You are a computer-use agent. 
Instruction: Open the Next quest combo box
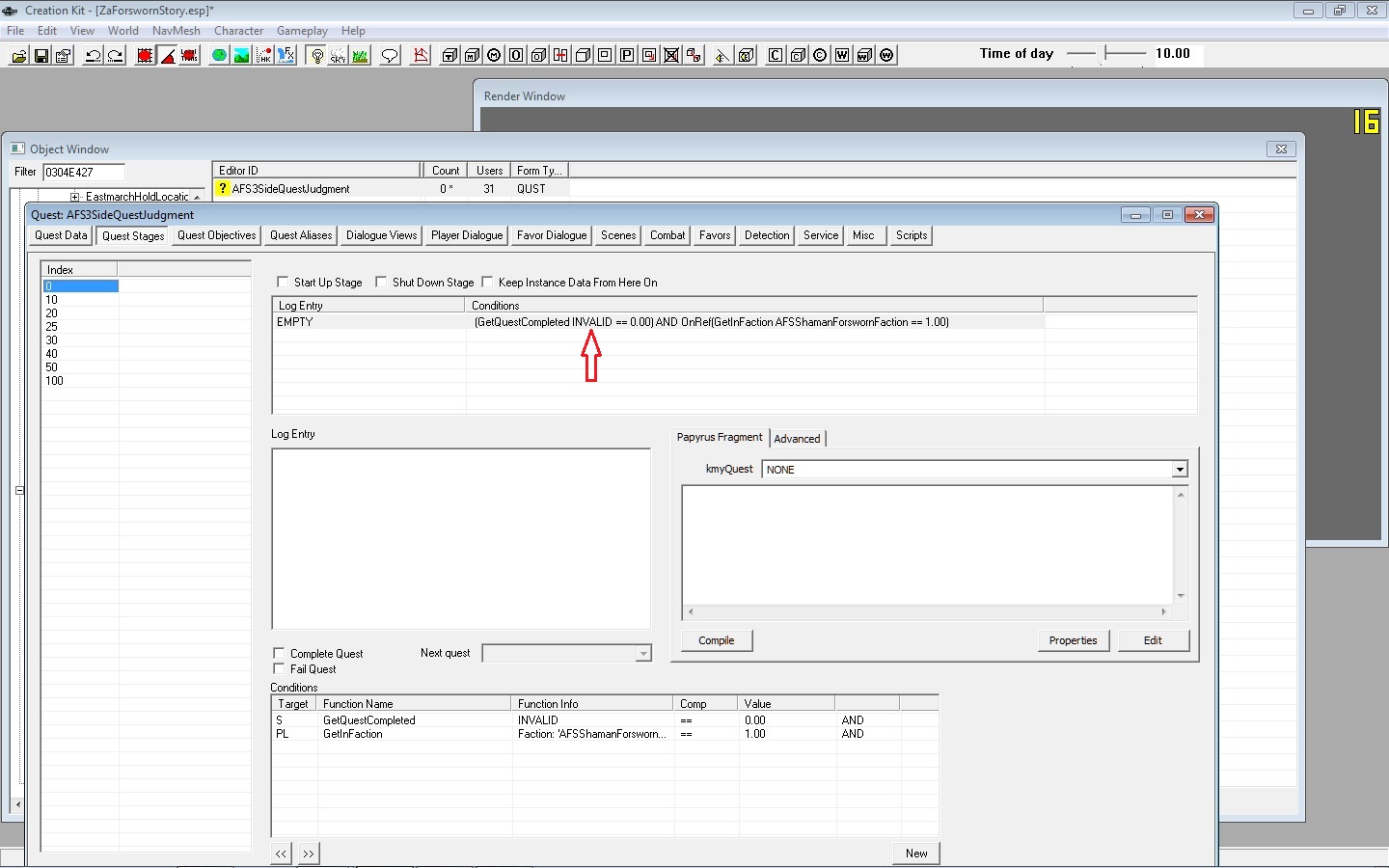pyautogui.click(x=567, y=654)
